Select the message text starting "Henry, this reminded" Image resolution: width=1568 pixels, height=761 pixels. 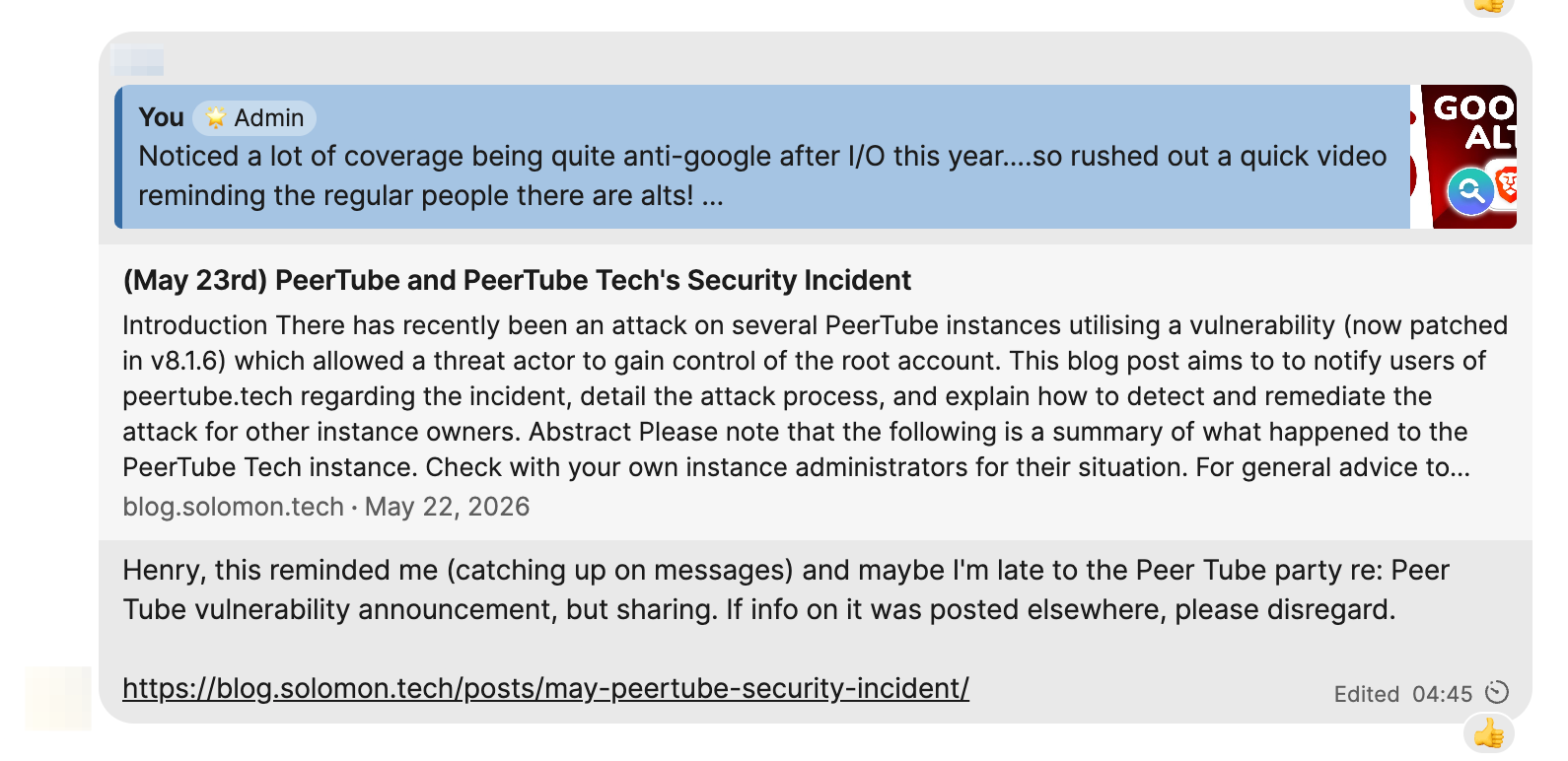point(786,589)
